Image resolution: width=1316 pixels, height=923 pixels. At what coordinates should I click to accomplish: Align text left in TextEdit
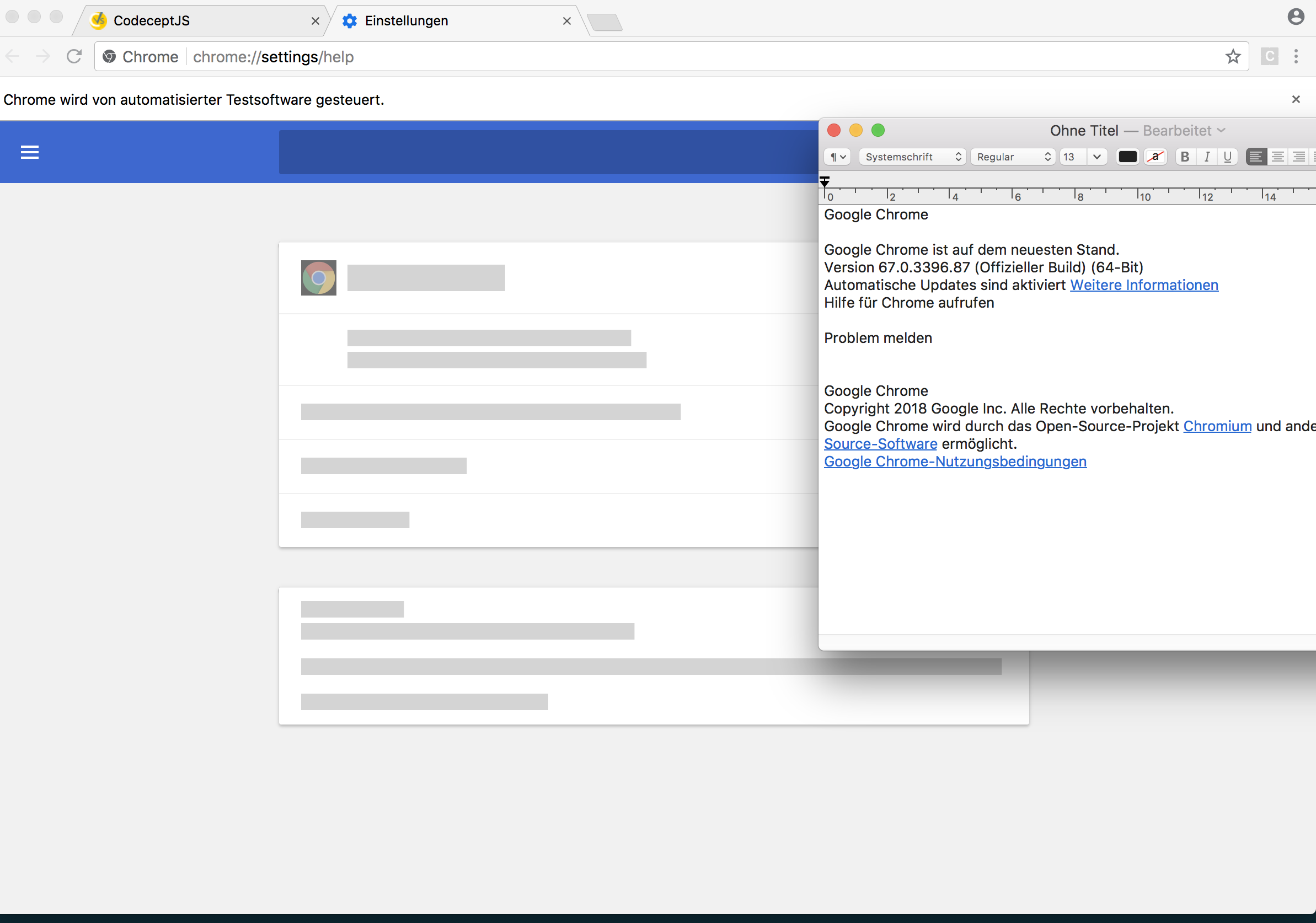(1256, 157)
